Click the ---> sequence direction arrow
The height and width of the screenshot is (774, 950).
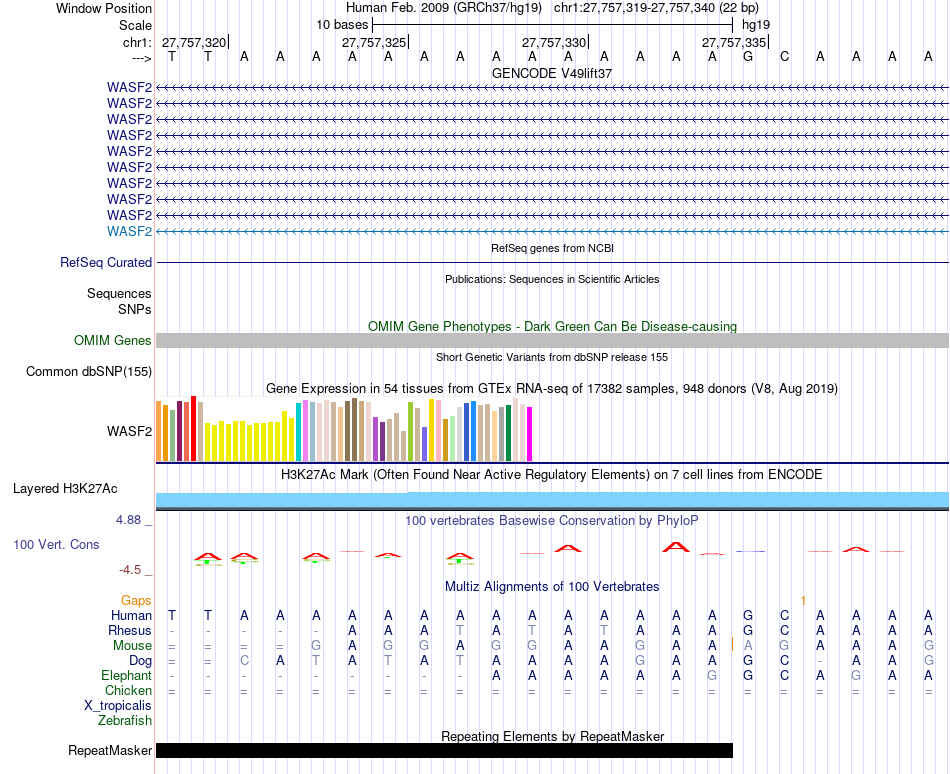[x=141, y=58]
